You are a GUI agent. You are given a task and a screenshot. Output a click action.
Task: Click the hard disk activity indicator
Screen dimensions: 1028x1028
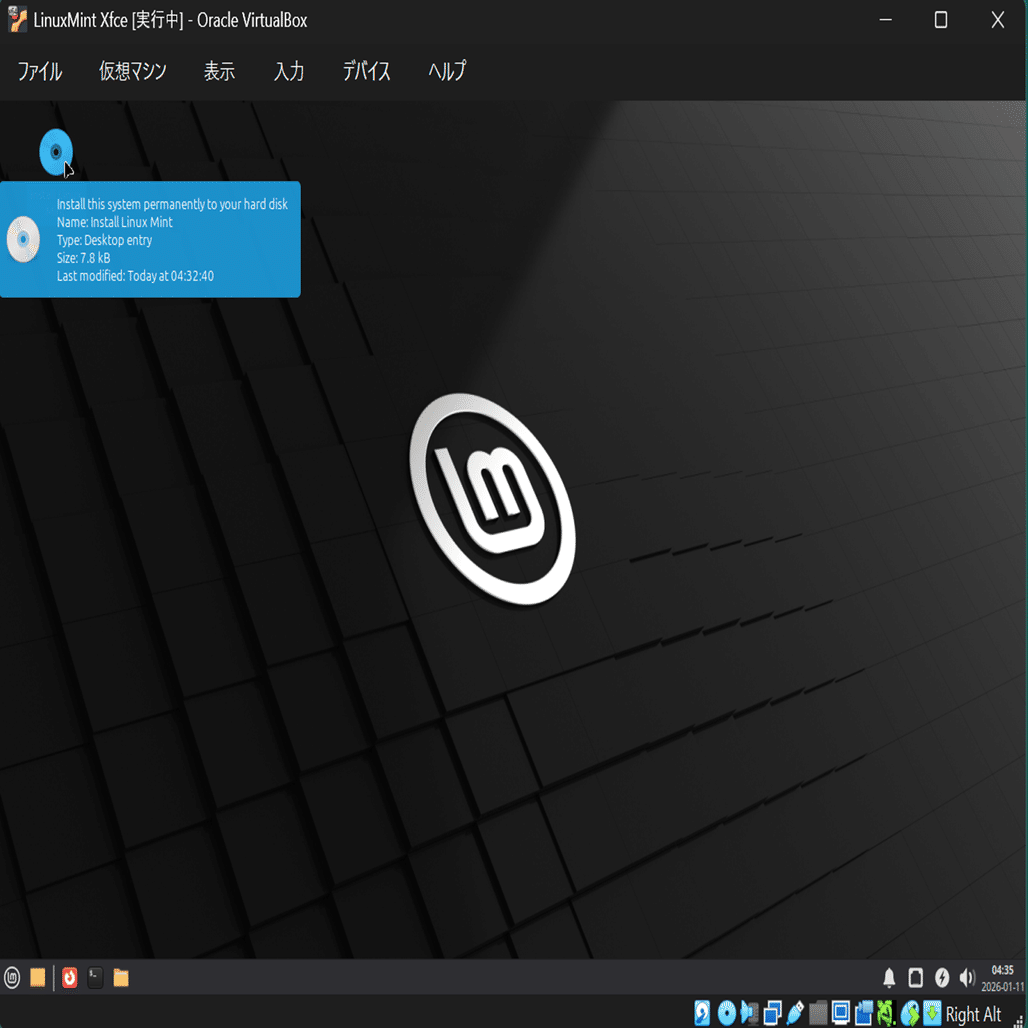[702, 1013]
